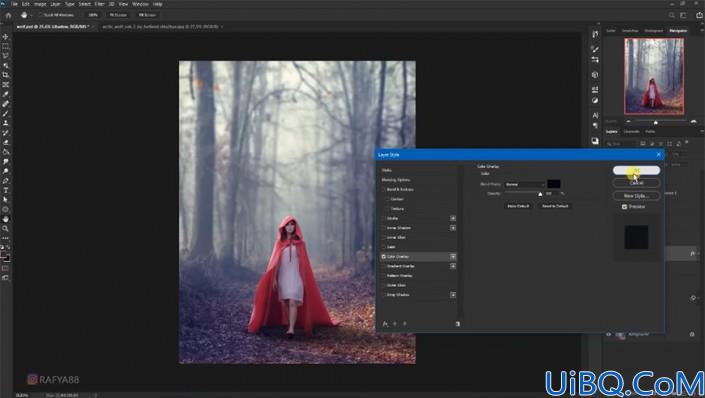Open the Character panel icon
The height and width of the screenshot is (398, 705).
pos(595,115)
